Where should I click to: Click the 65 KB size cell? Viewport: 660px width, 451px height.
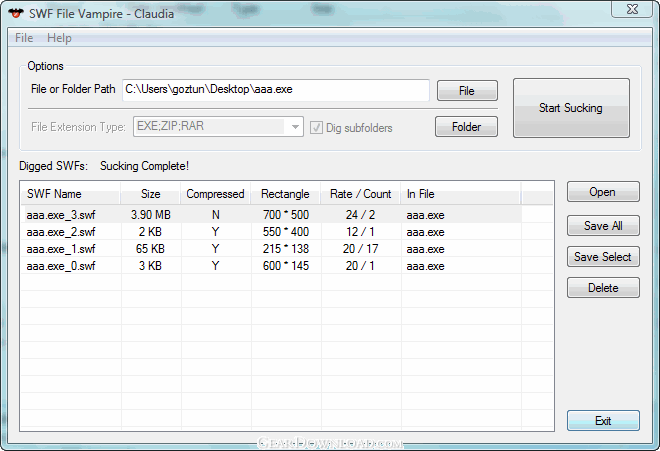[150, 249]
